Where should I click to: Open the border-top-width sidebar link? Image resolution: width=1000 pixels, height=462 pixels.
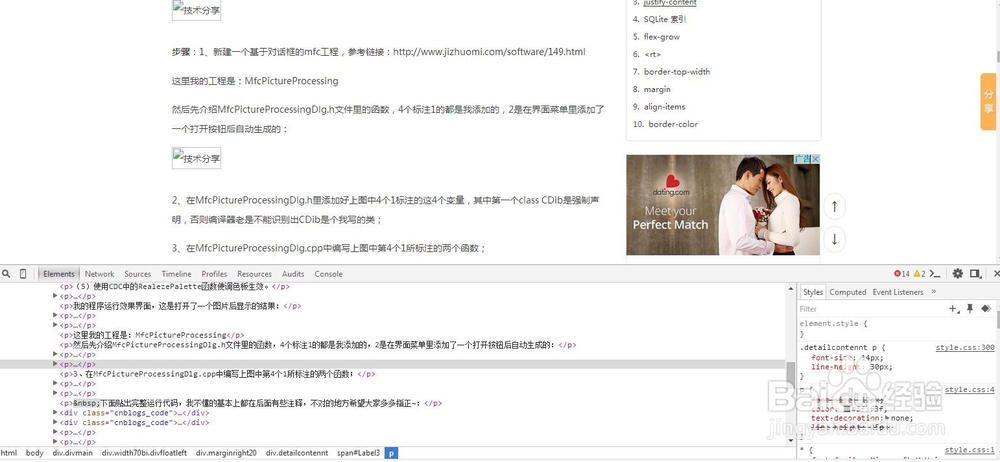(x=677, y=71)
